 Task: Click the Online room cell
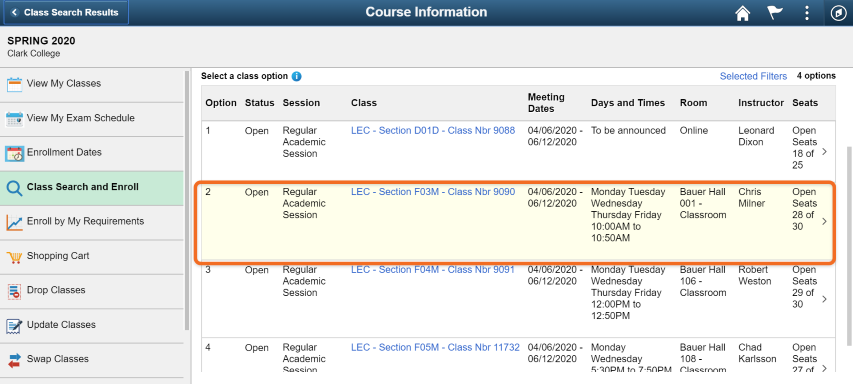tap(694, 130)
